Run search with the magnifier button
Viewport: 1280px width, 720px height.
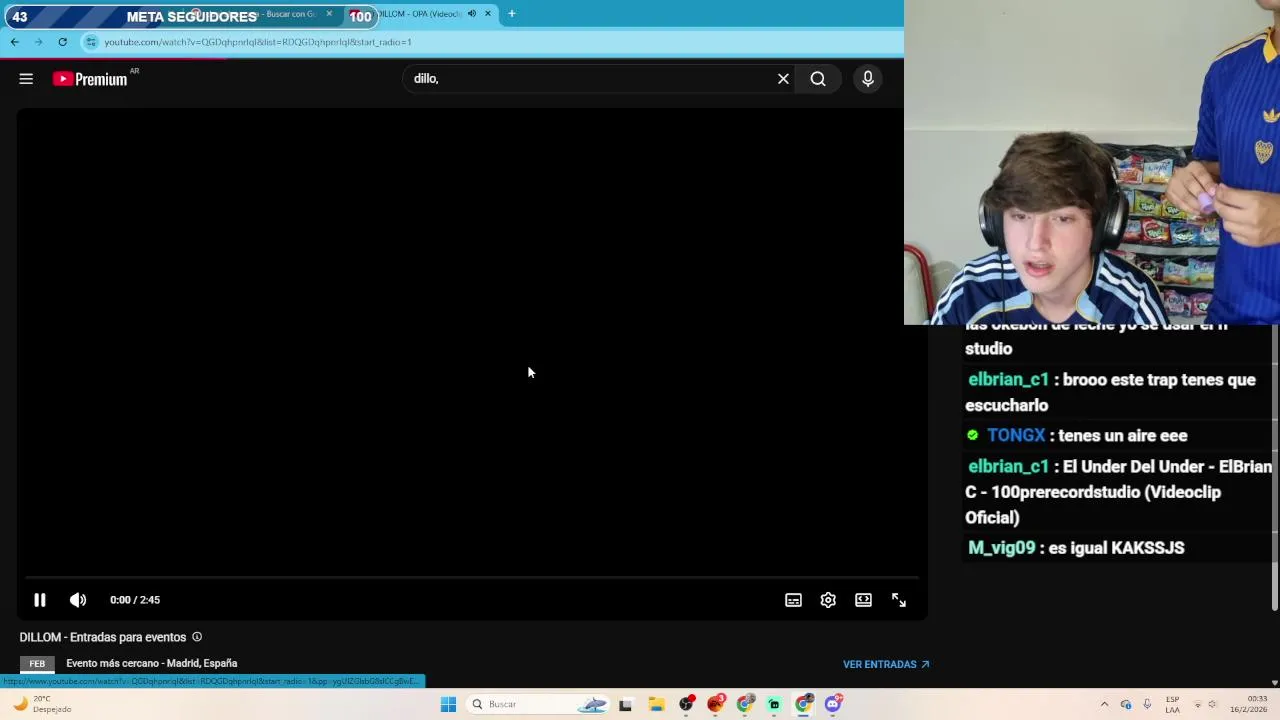point(818,79)
